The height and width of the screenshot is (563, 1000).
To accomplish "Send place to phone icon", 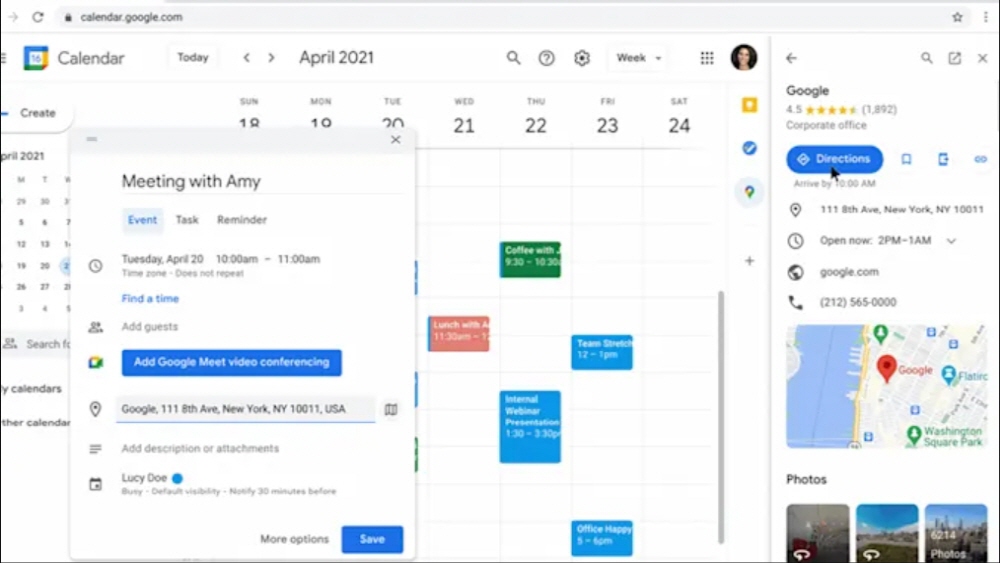I will click(943, 159).
